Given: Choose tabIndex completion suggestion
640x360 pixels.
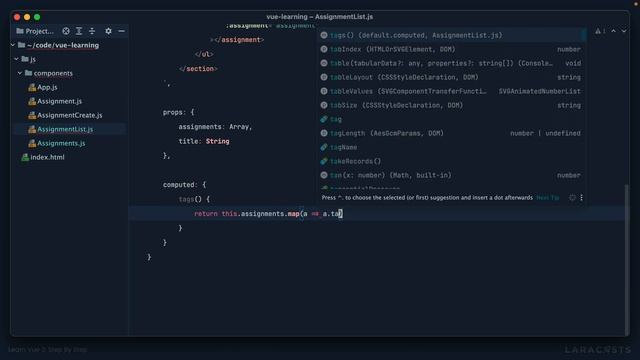Looking at the screenshot, I should [451, 49].
